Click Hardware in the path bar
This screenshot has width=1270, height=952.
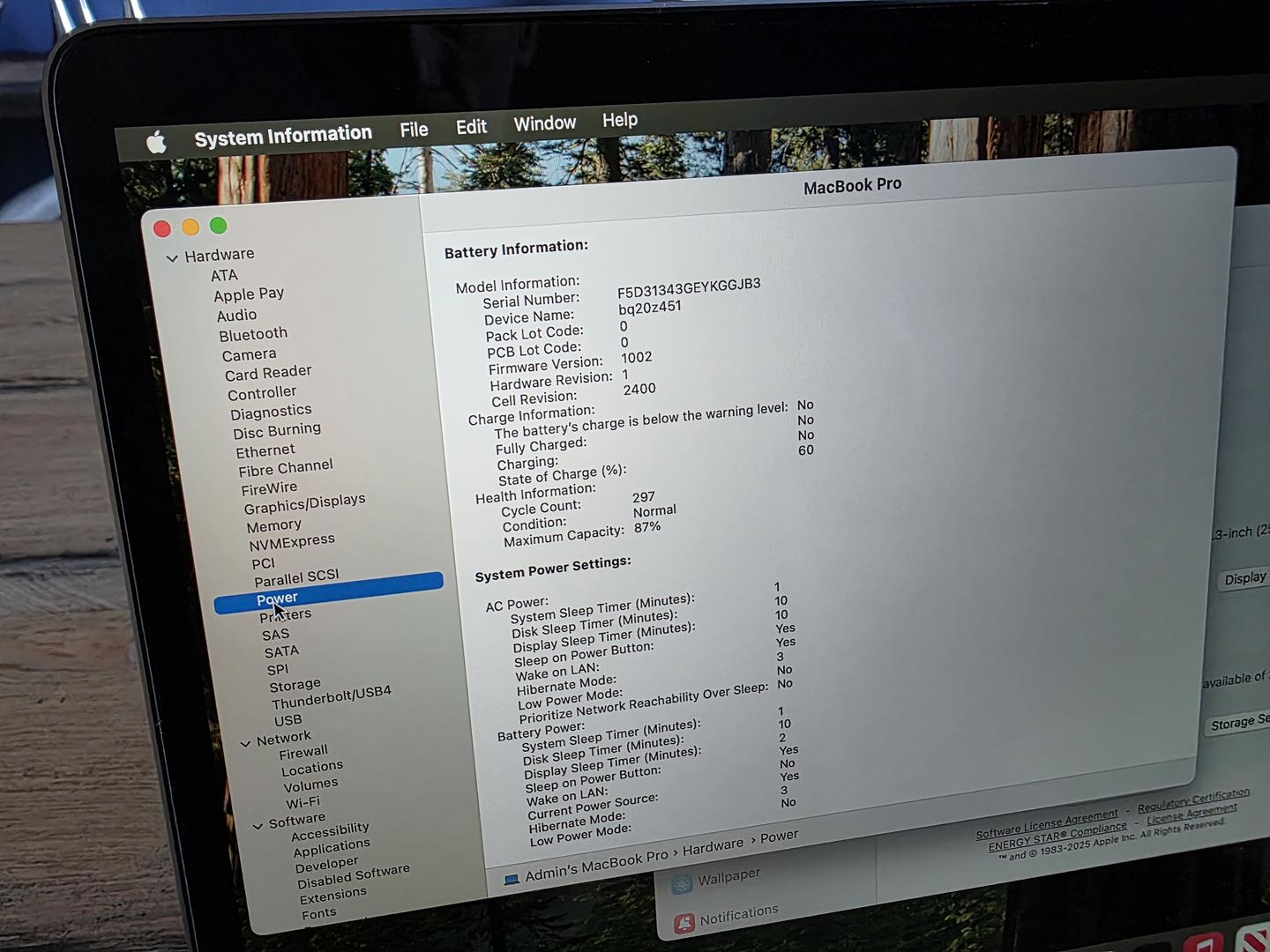coord(713,847)
